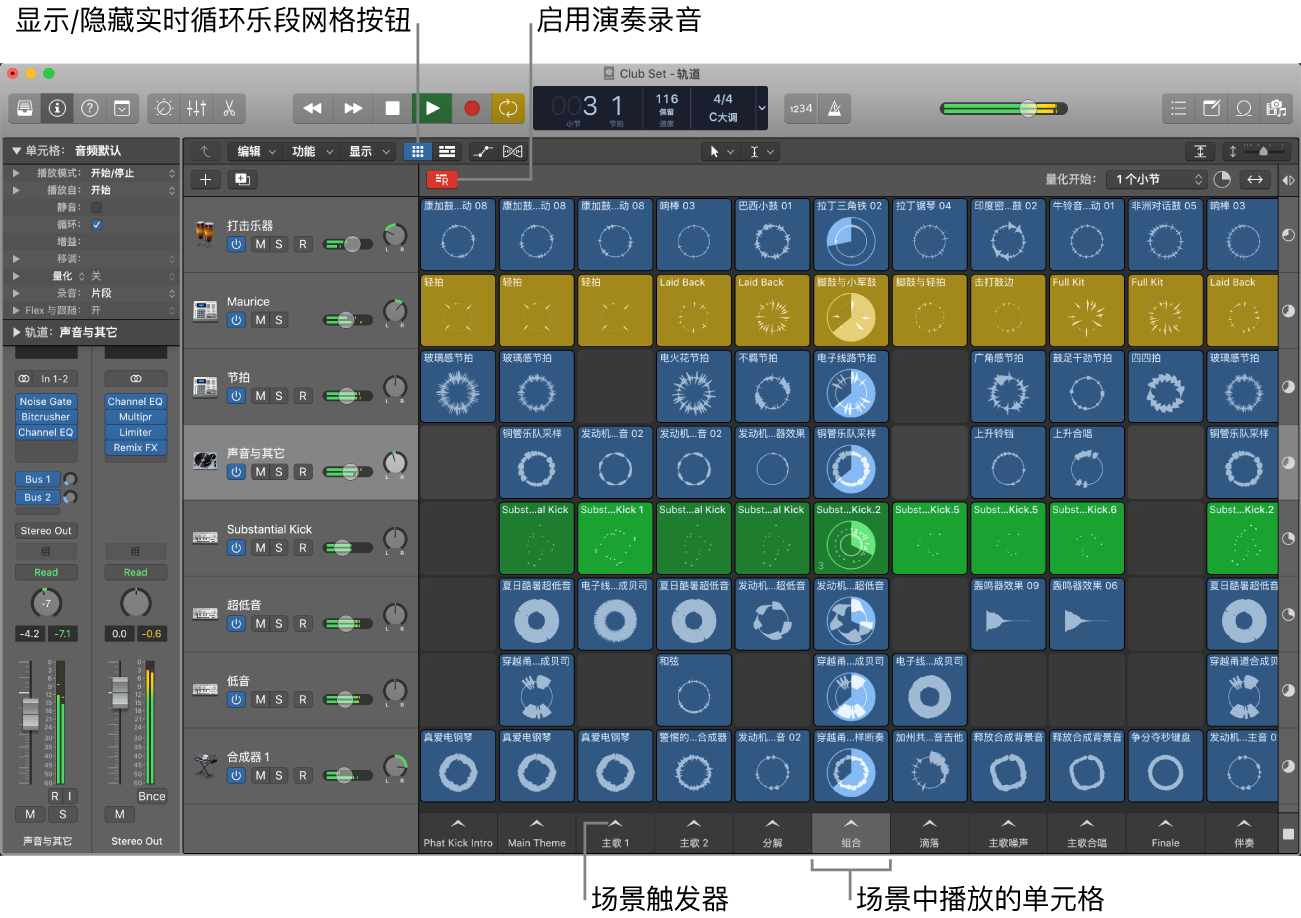Viewport: 1301px width, 918px height.
Task: Open the media Browsers button
Action: pos(1274,108)
